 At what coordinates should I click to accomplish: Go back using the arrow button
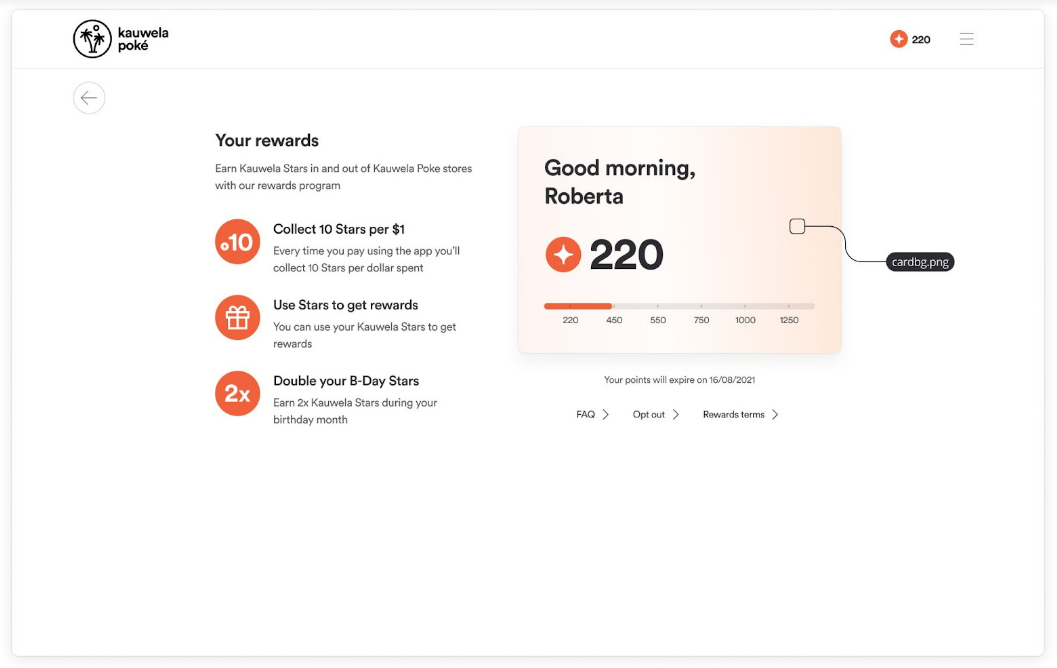click(x=89, y=98)
